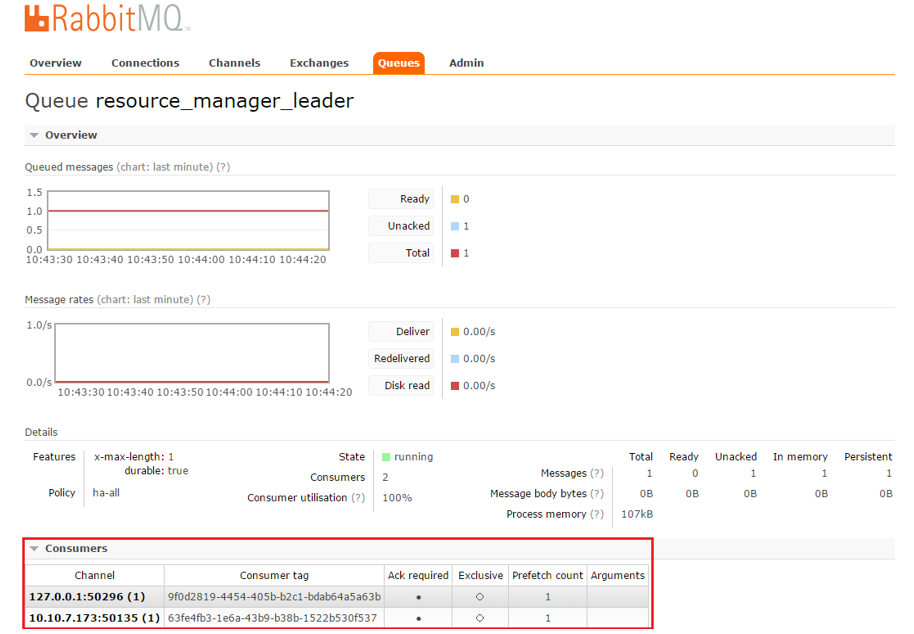Open Queued messages chart range: last minute

click(165, 167)
